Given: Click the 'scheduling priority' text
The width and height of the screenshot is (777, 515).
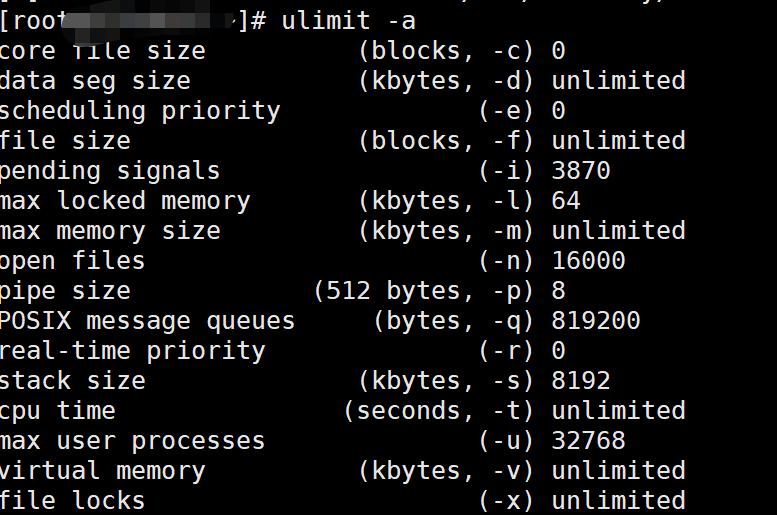Looking at the screenshot, I should click(x=140, y=110).
